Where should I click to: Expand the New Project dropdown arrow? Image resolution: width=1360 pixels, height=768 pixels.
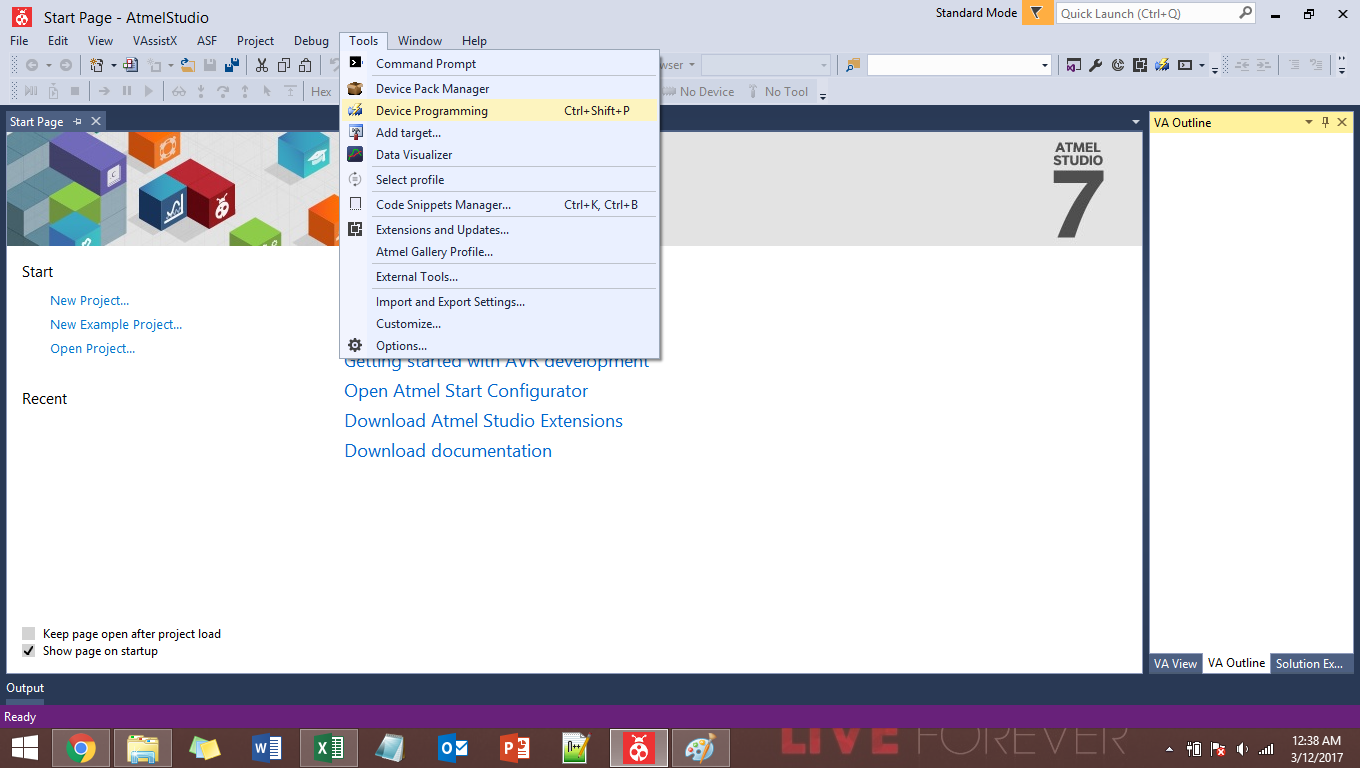click(x=113, y=65)
